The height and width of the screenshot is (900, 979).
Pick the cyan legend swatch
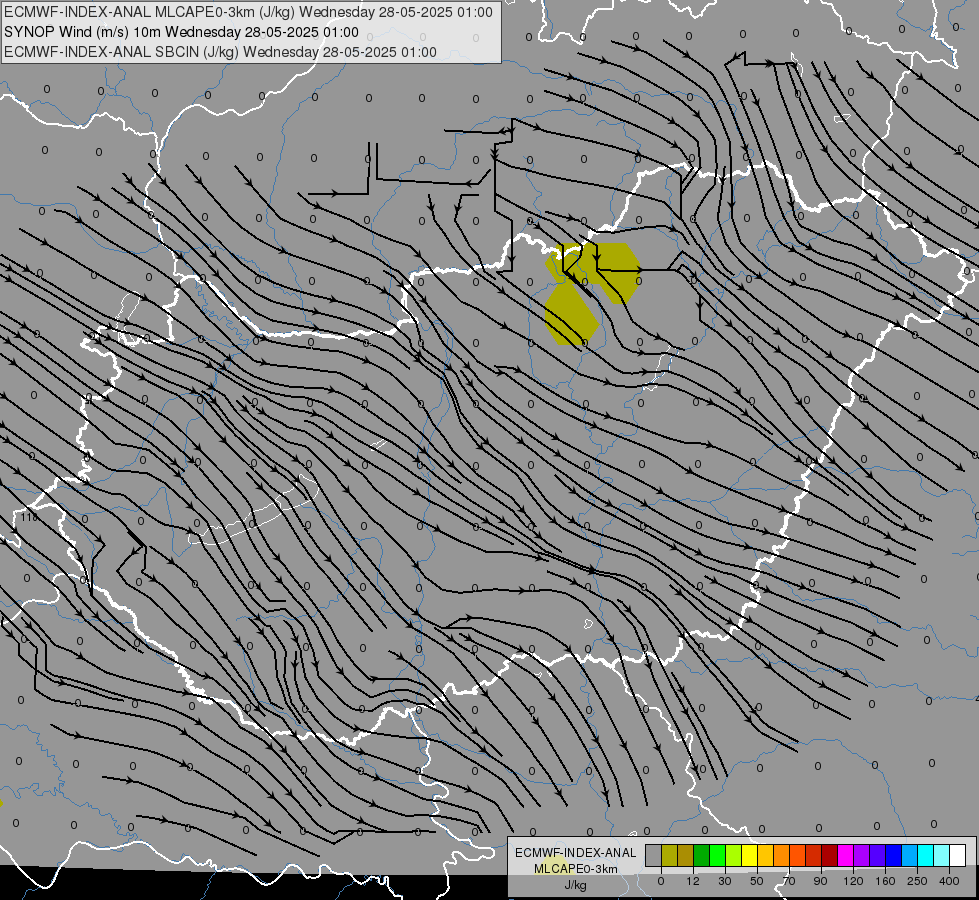tap(927, 855)
